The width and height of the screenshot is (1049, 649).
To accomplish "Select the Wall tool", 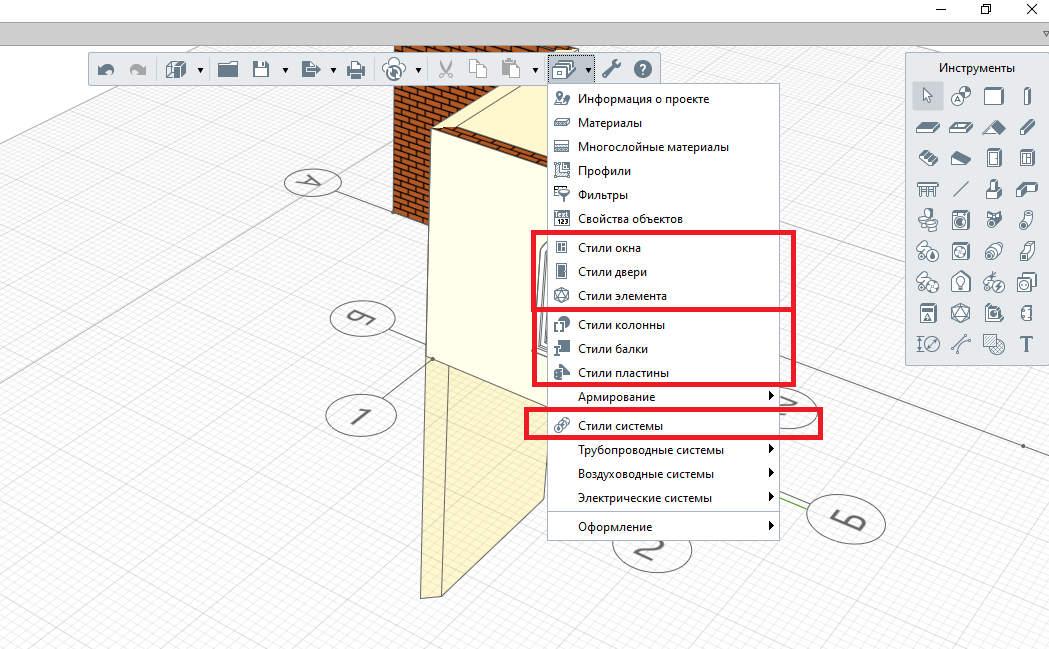I will tap(993, 96).
